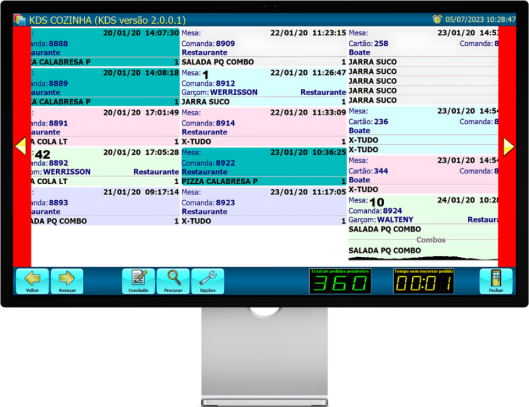Screen dimensions: 529x407
Task: Click the timestamp 23/01/20 10:36:25
Action: (308, 153)
